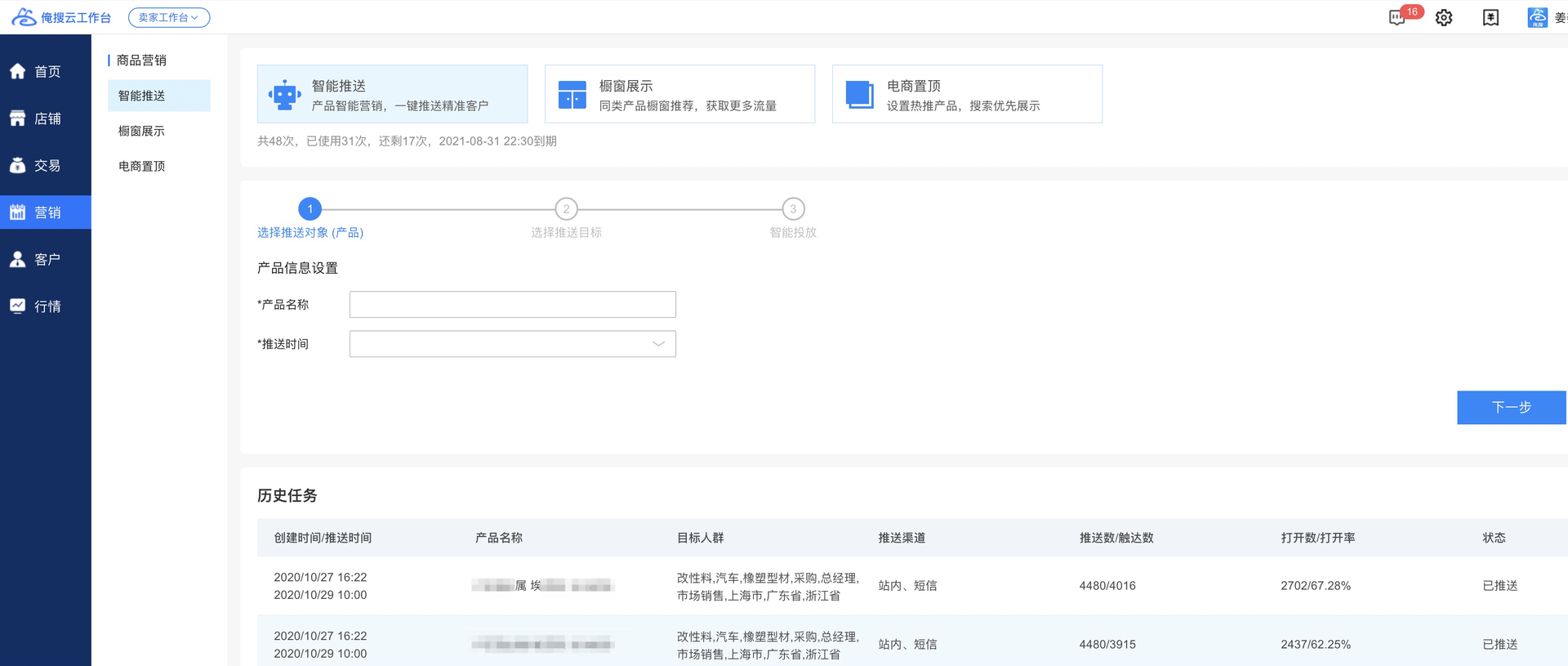Open the 推送时间 dropdown
Image resolution: width=1568 pixels, height=666 pixels.
pos(512,344)
